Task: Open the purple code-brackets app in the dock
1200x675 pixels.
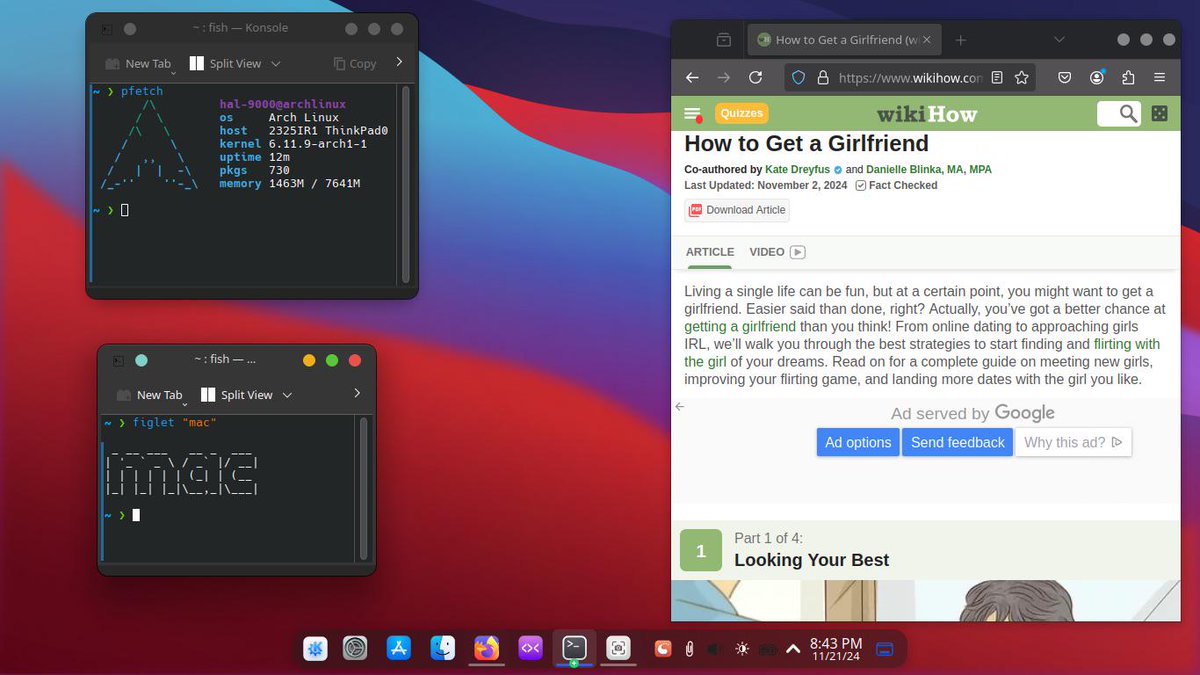Action: pos(530,649)
